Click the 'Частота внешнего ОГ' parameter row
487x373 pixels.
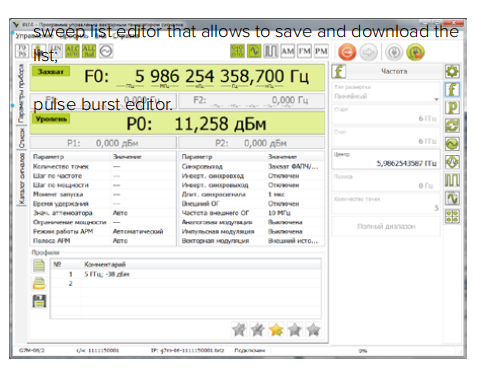252,213
